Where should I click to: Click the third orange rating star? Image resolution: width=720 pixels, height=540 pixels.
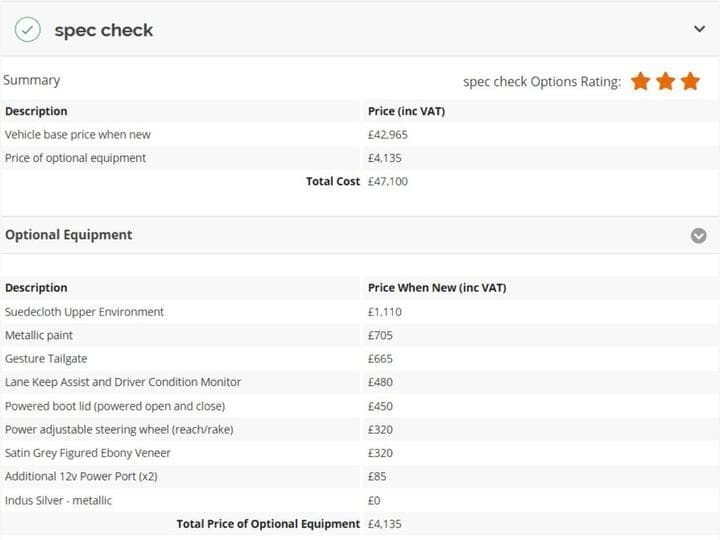click(x=690, y=81)
